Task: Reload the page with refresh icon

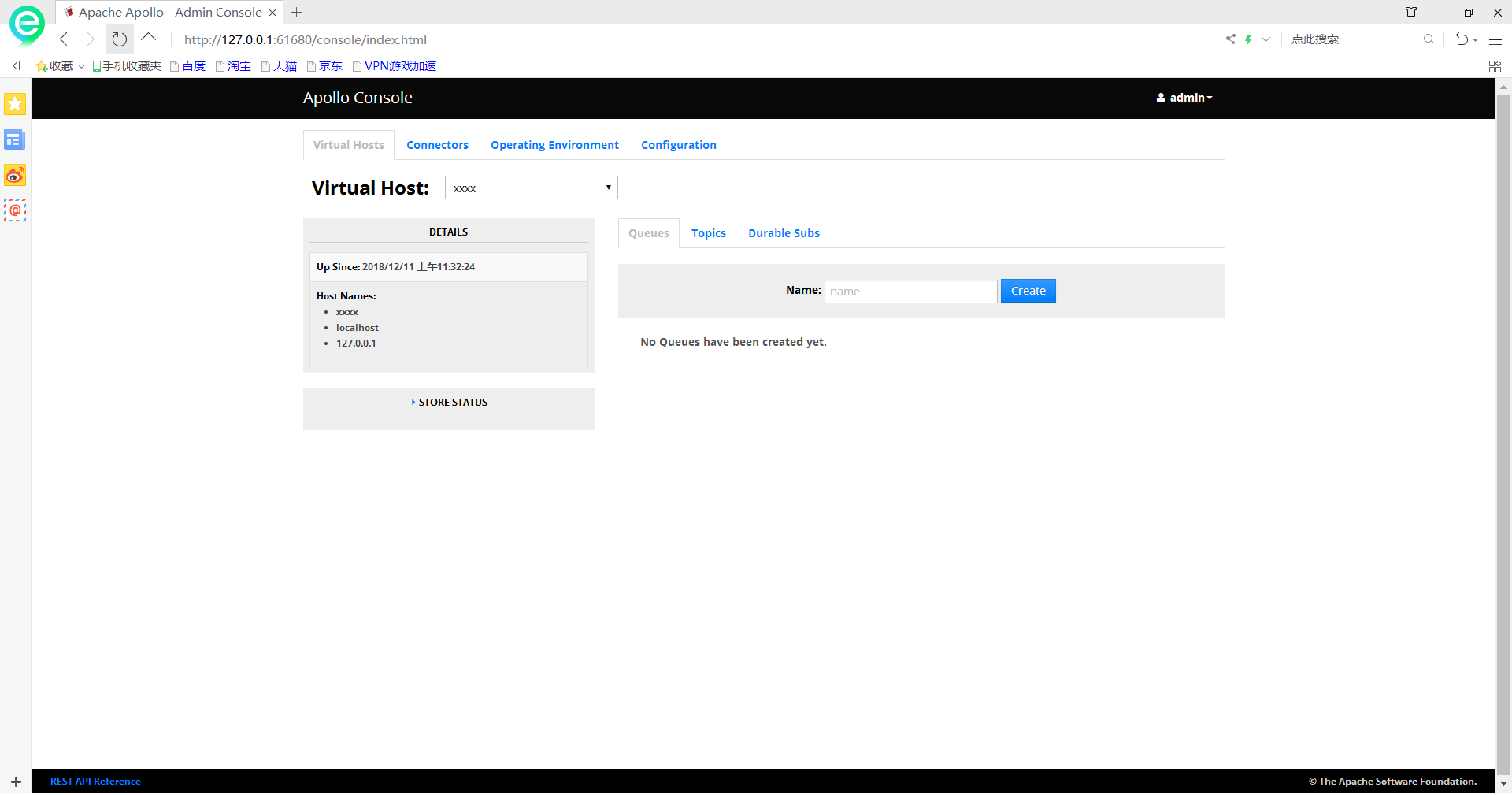Action: click(x=119, y=39)
